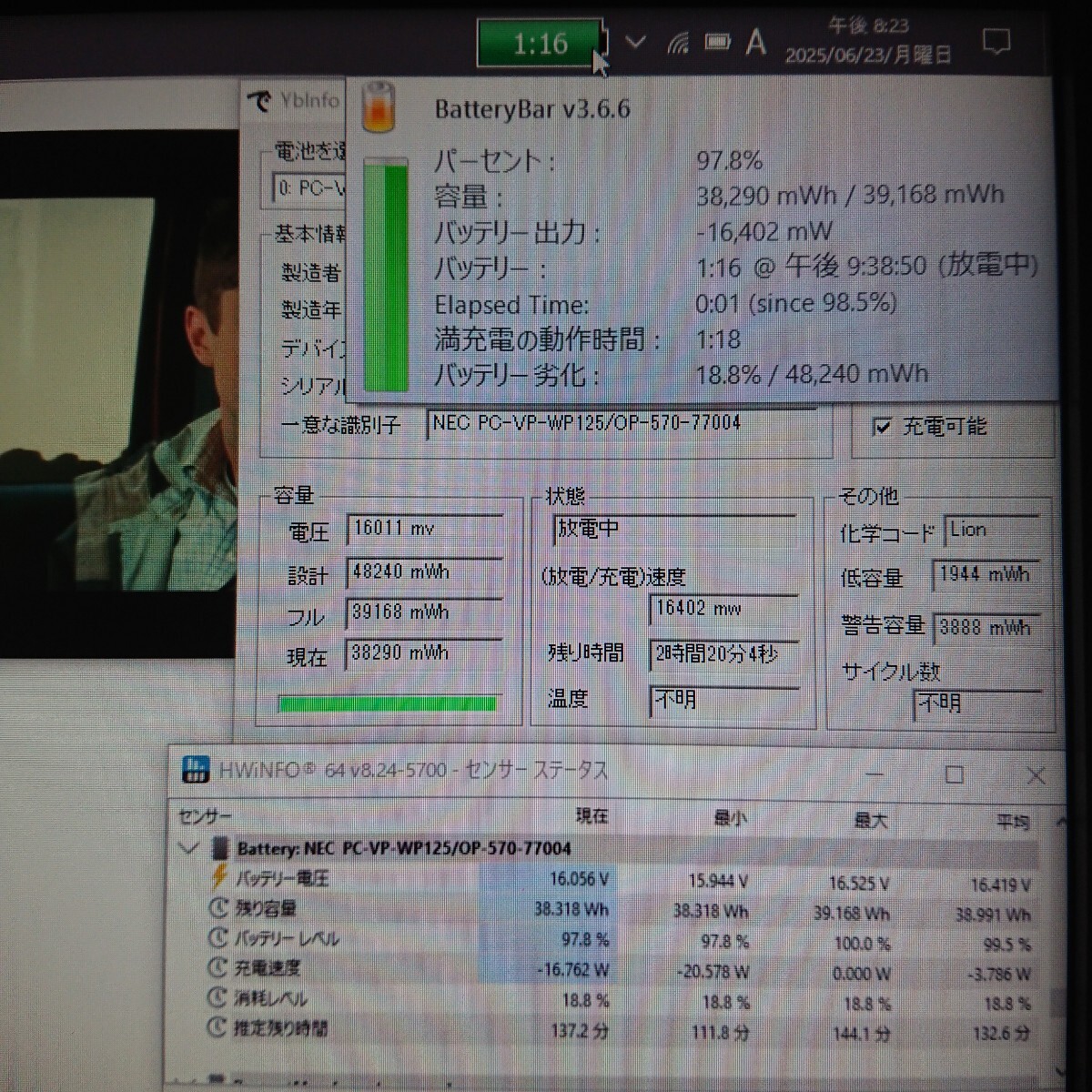Minimize the HWiNFO sensor status window
The image size is (1092, 1092).
[875, 774]
